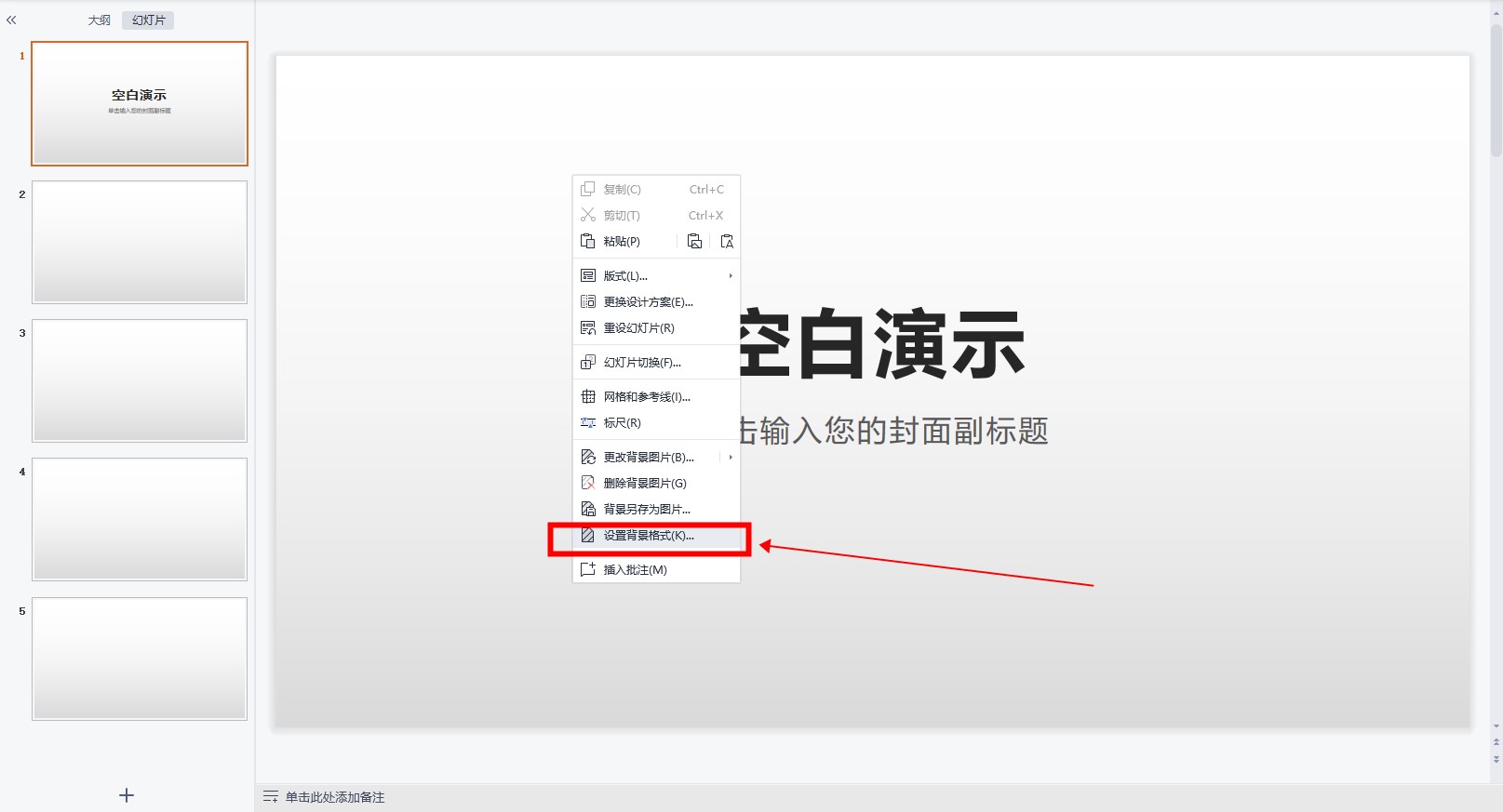
Task: Expand change background picture submenu arrow
Action: [x=731, y=457]
